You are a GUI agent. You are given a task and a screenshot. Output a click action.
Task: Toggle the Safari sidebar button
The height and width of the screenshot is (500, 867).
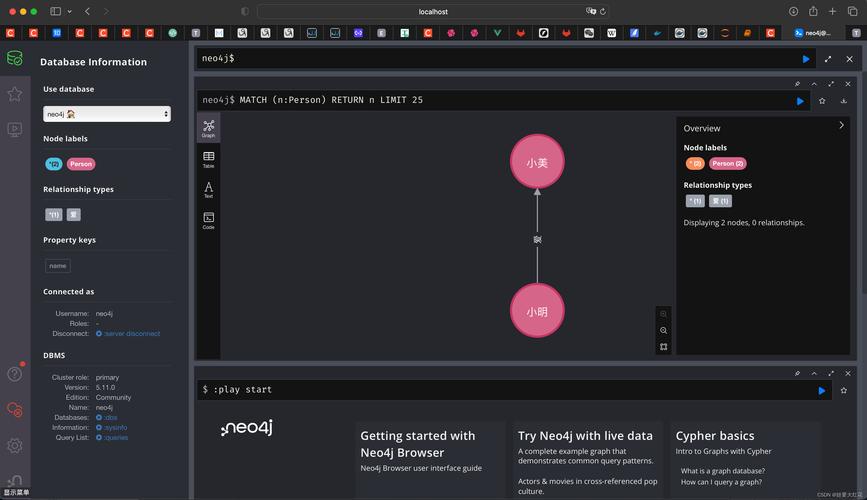[55, 11]
